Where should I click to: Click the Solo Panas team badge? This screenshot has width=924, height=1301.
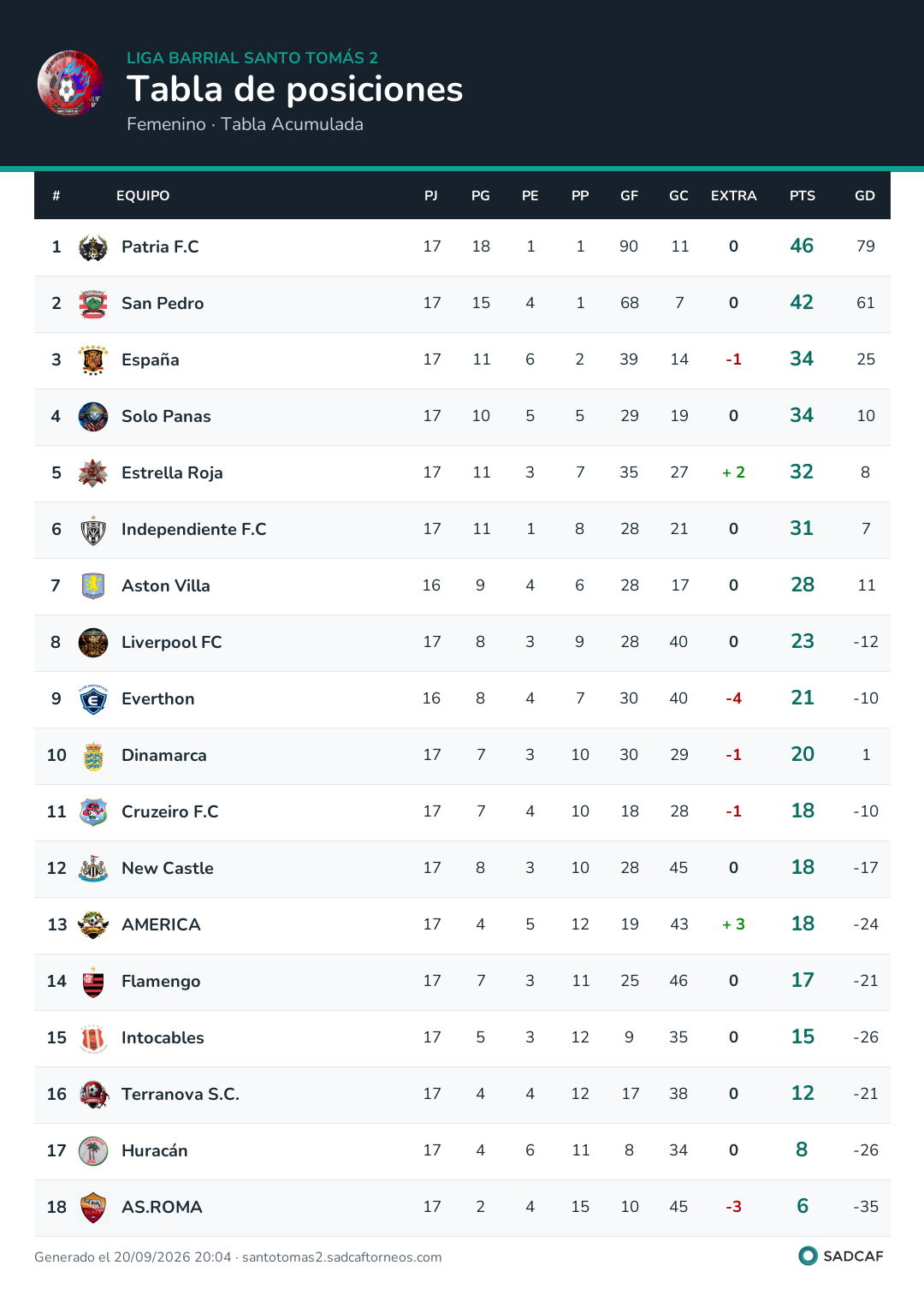click(93, 417)
